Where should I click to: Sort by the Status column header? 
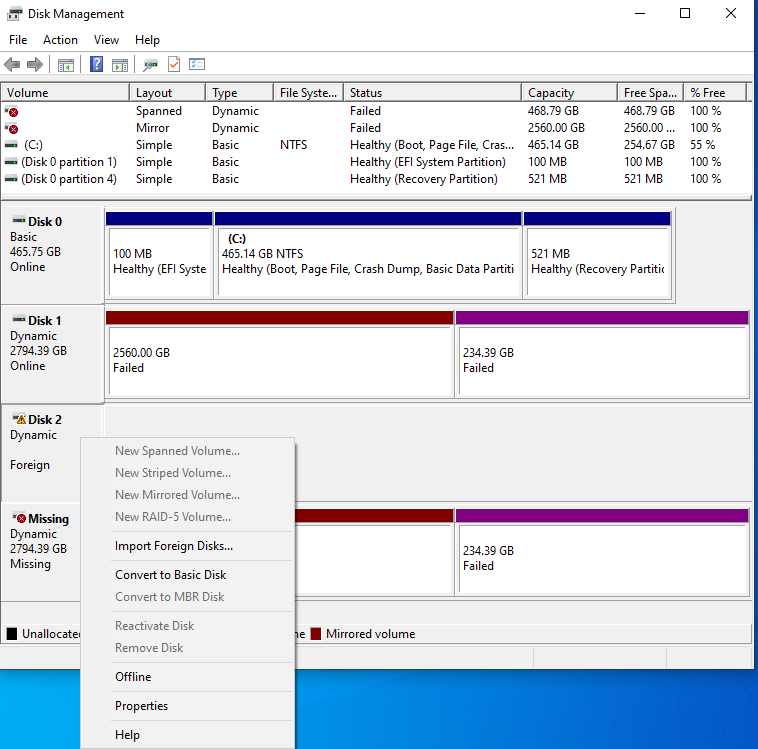tap(433, 92)
